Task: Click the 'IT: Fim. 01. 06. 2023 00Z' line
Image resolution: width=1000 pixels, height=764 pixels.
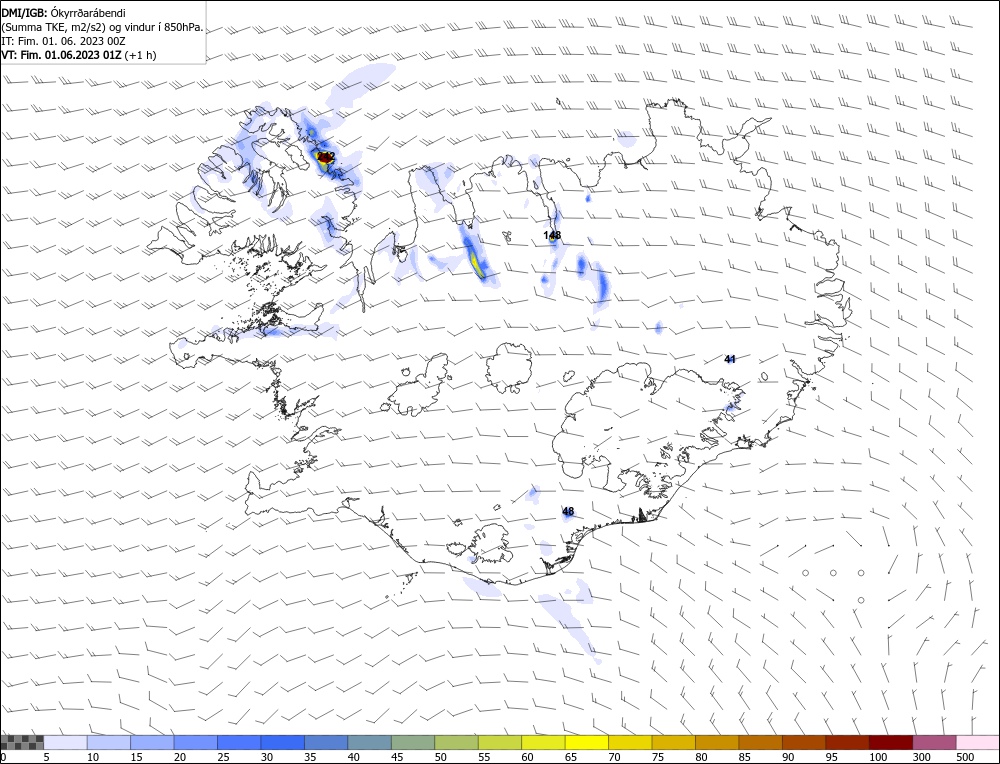Action: point(63,41)
